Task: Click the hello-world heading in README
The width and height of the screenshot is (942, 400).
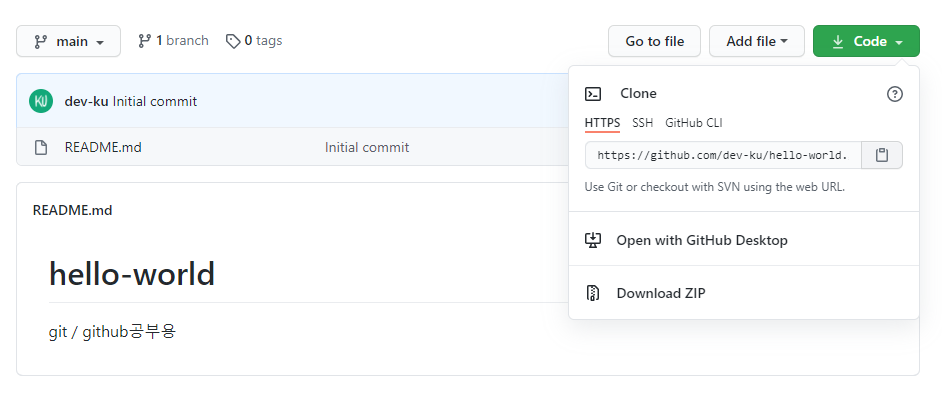Action: click(132, 274)
